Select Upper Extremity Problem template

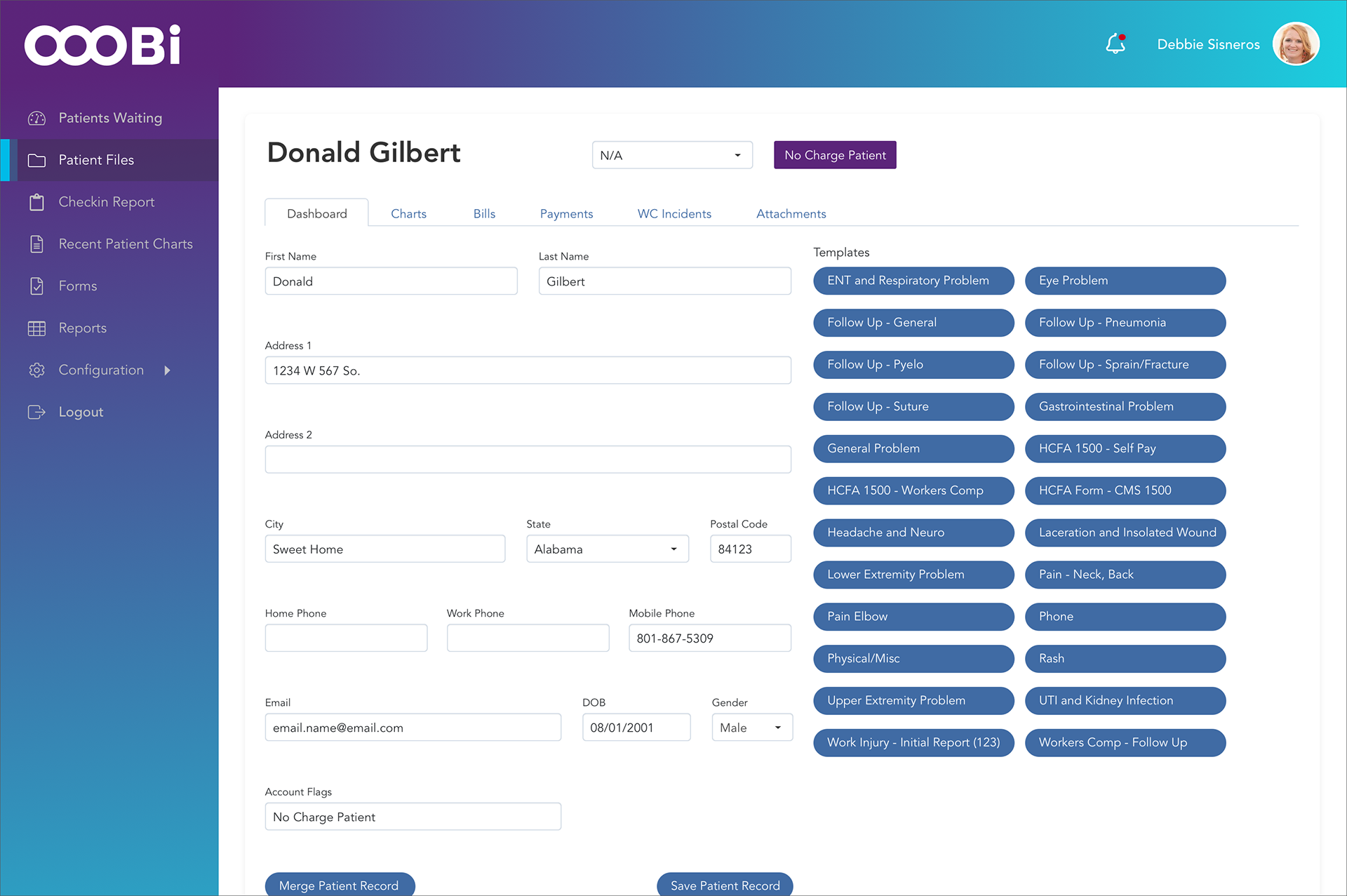click(x=913, y=701)
